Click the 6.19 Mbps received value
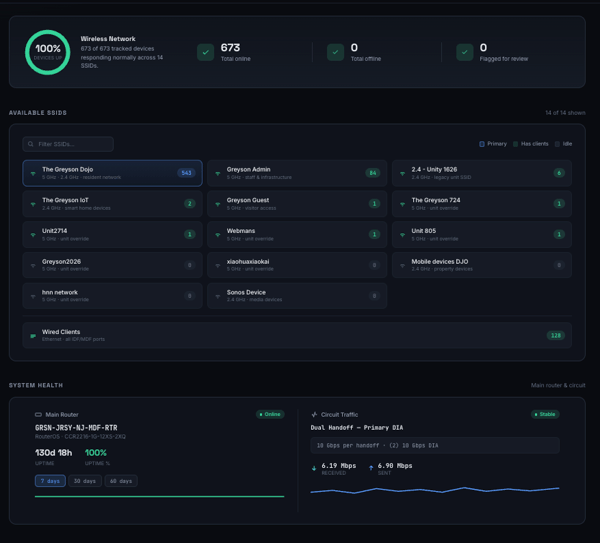 [339, 466]
